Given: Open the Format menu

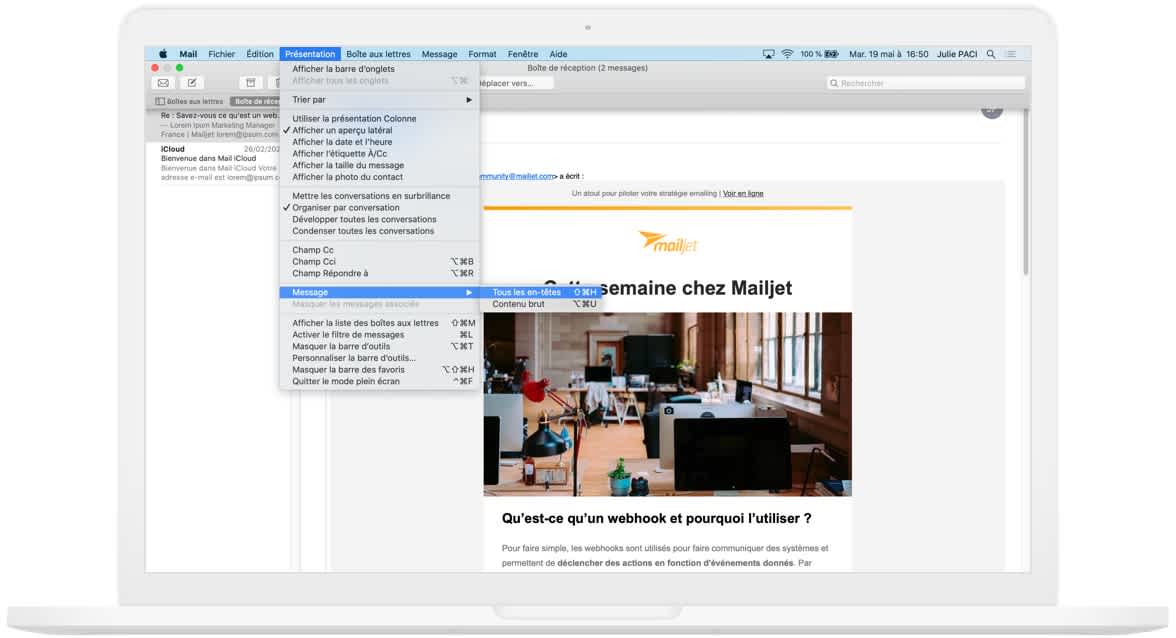Looking at the screenshot, I should [482, 54].
